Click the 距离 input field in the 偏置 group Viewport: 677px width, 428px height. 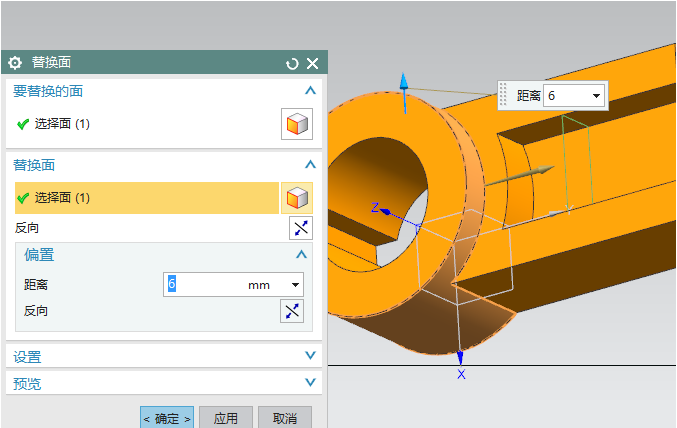pyautogui.click(x=205, y=285)
